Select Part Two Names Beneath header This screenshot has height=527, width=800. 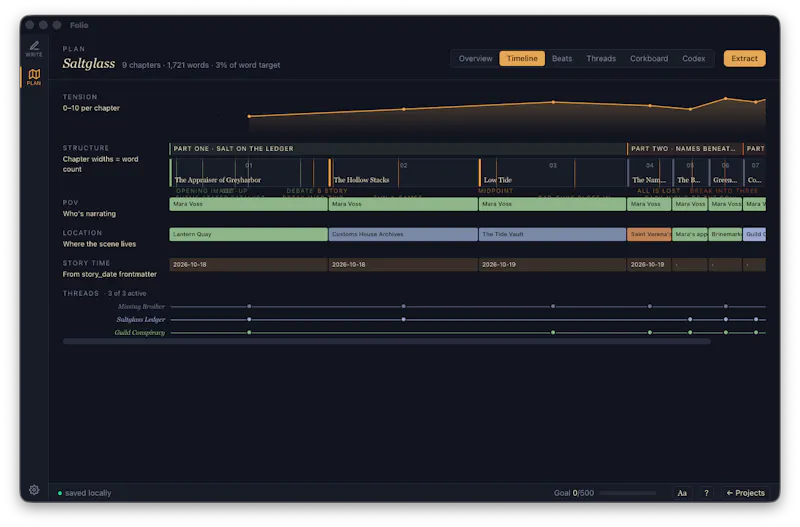pyautogui.click(x=685, y=148)
